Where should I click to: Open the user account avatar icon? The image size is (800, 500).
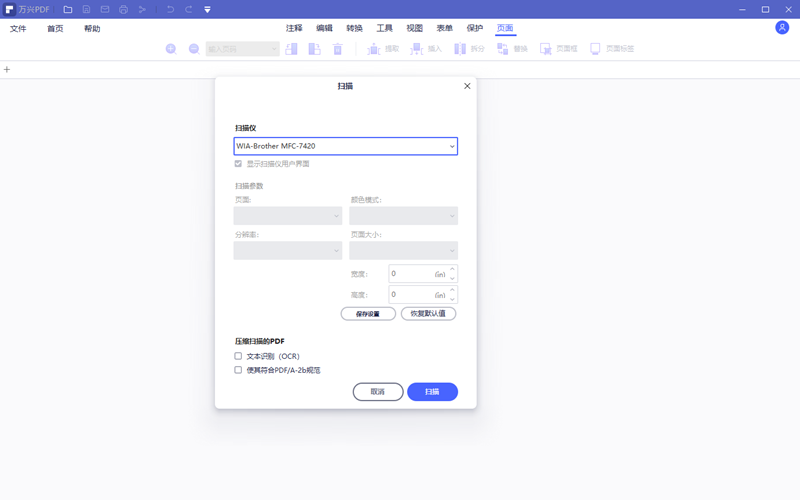pyautogui.click(x=782, y=28)
